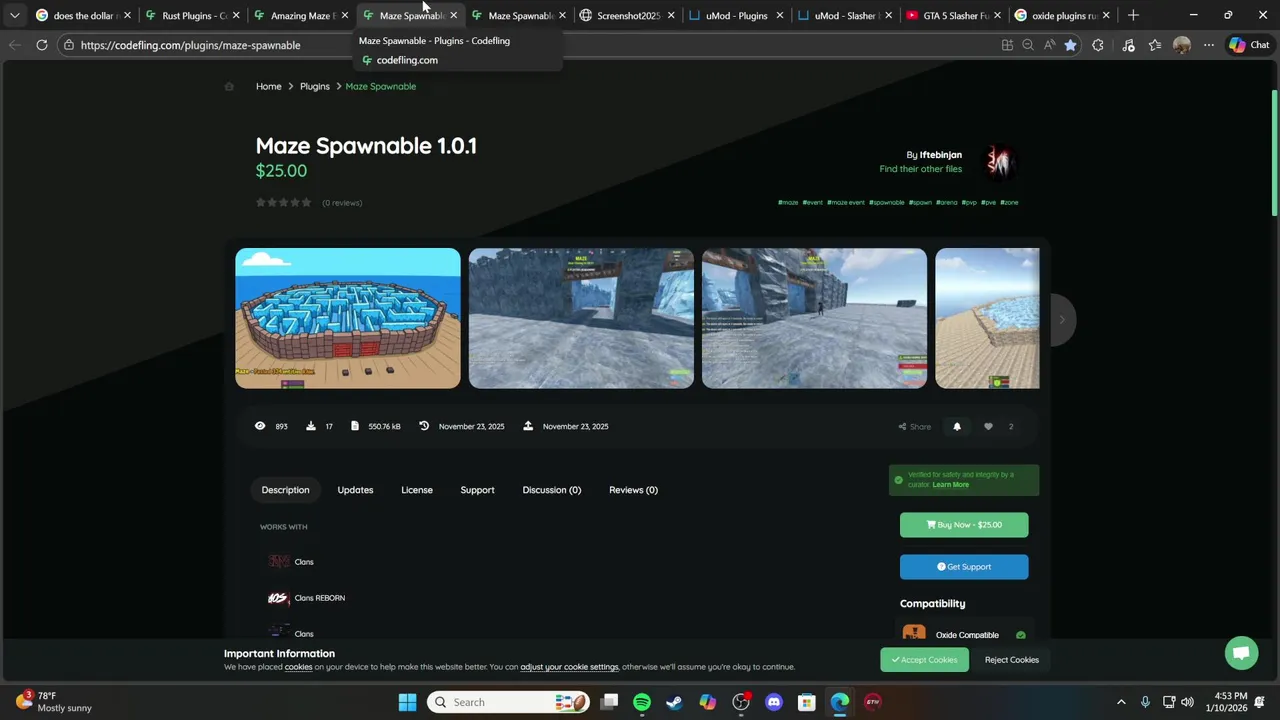Click 'Find their other files' link
Screen dimensions: 1280x720
coord(920,169)
